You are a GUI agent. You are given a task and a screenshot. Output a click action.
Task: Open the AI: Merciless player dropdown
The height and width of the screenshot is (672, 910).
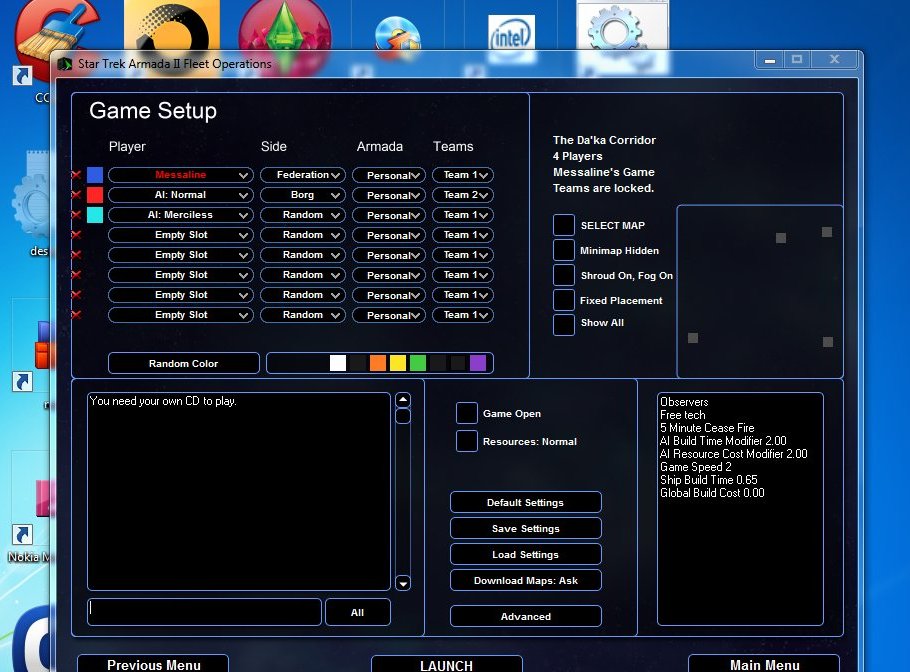[181, 215]
